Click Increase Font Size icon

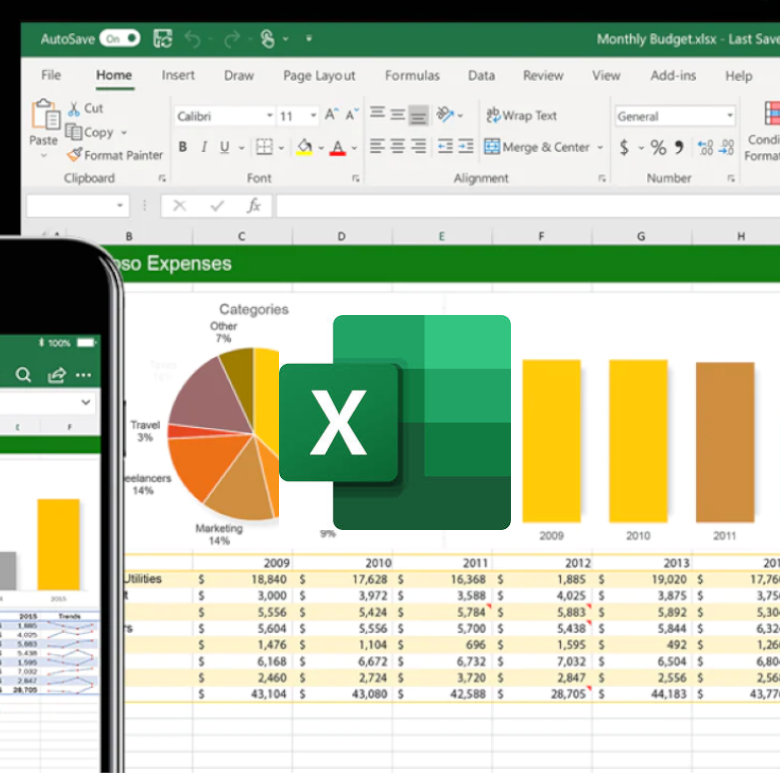pyautogui.click(x=331, y=115)
